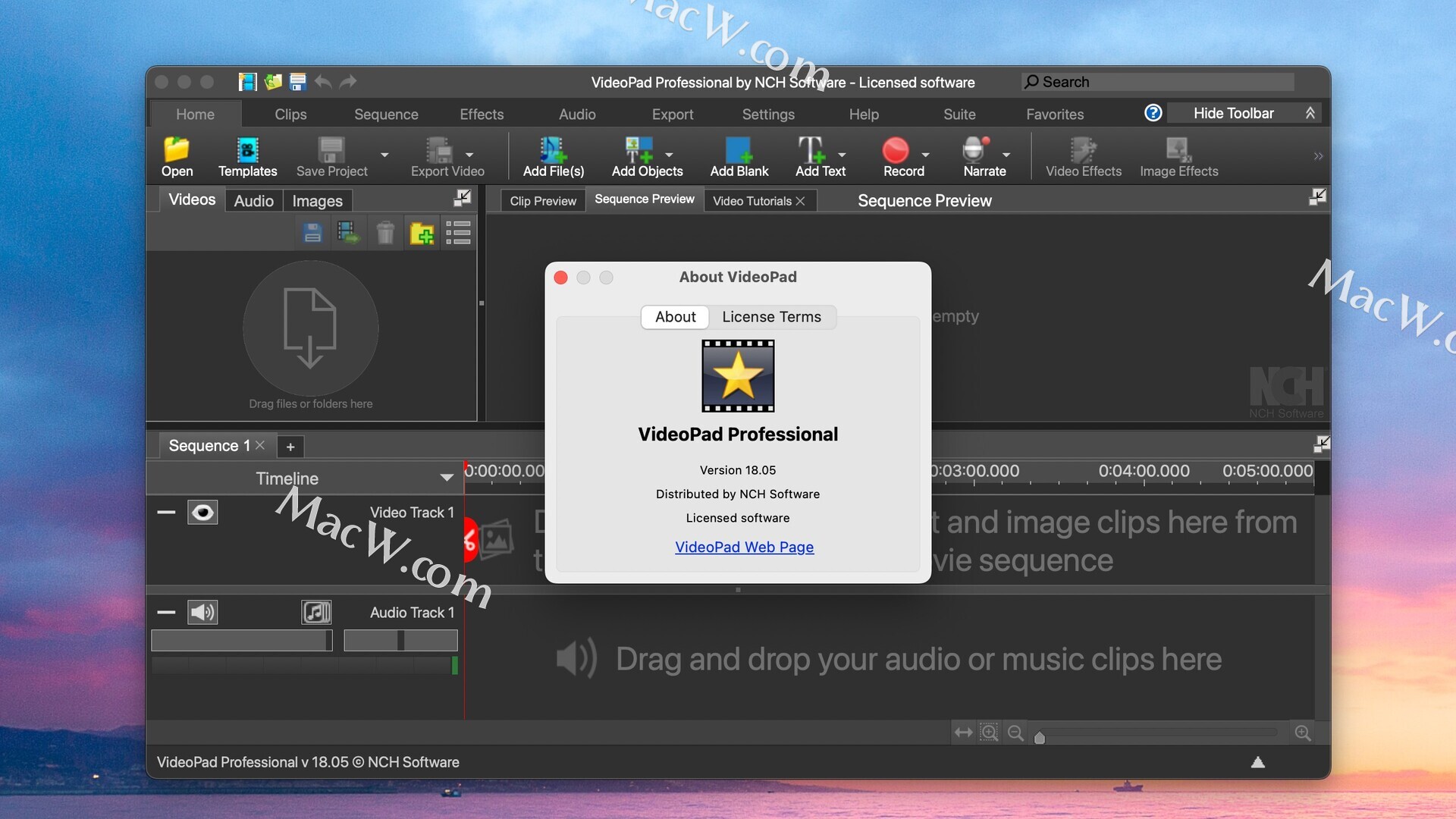Viewport: 1456px width, 819px height.
Task: Click Add File(s) icon
Action: pos(553,150)
